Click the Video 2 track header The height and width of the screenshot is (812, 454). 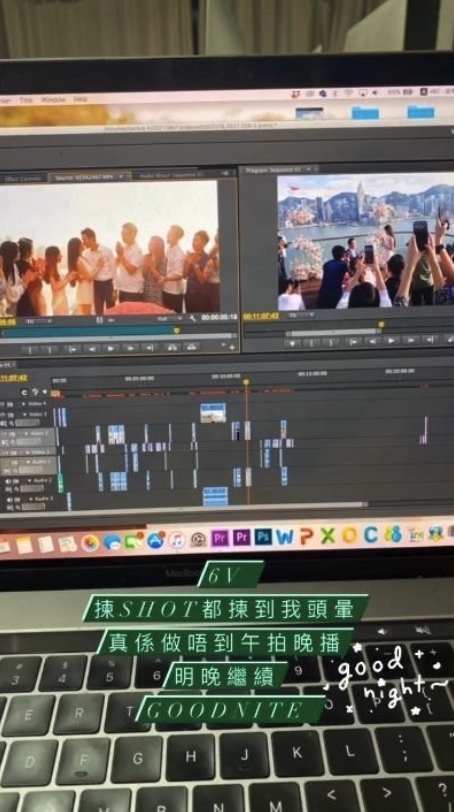click(x=28, y=438)
